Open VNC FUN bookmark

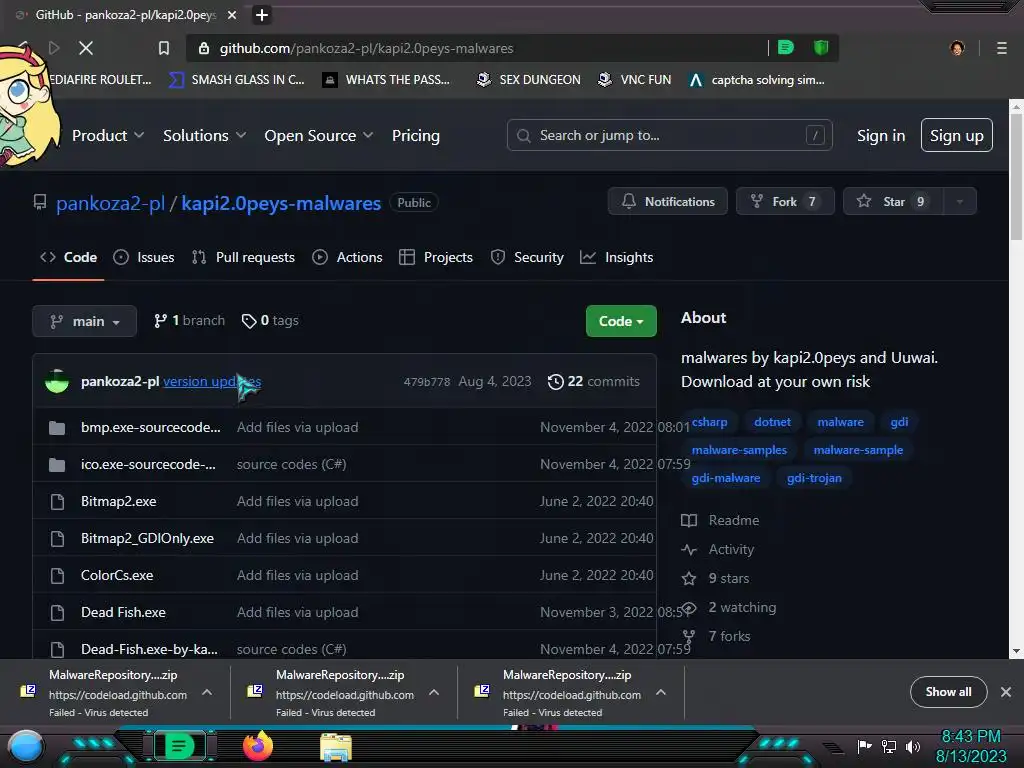[x=635, y=80]
